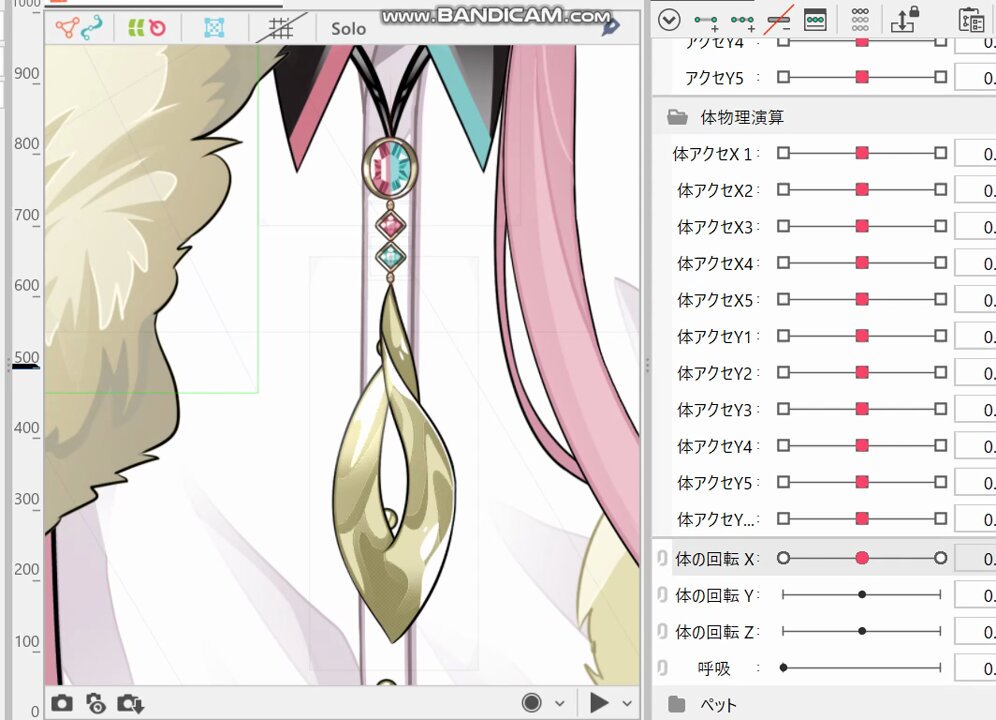Image resolution: width=996 pixels, height=720 pixels.
Task: Click the 体アクセY1 slider right key
Action: click(x=941, y=336)
